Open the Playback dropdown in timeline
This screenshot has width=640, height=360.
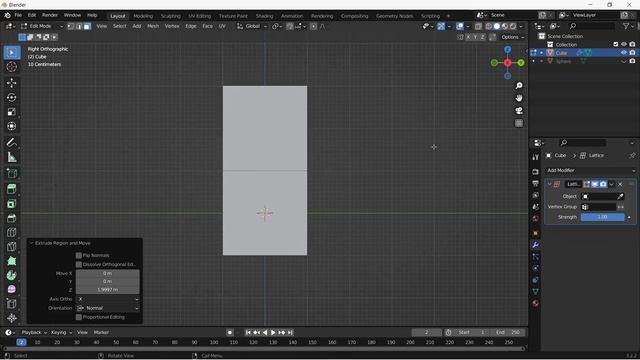click(x=34, y=333)
